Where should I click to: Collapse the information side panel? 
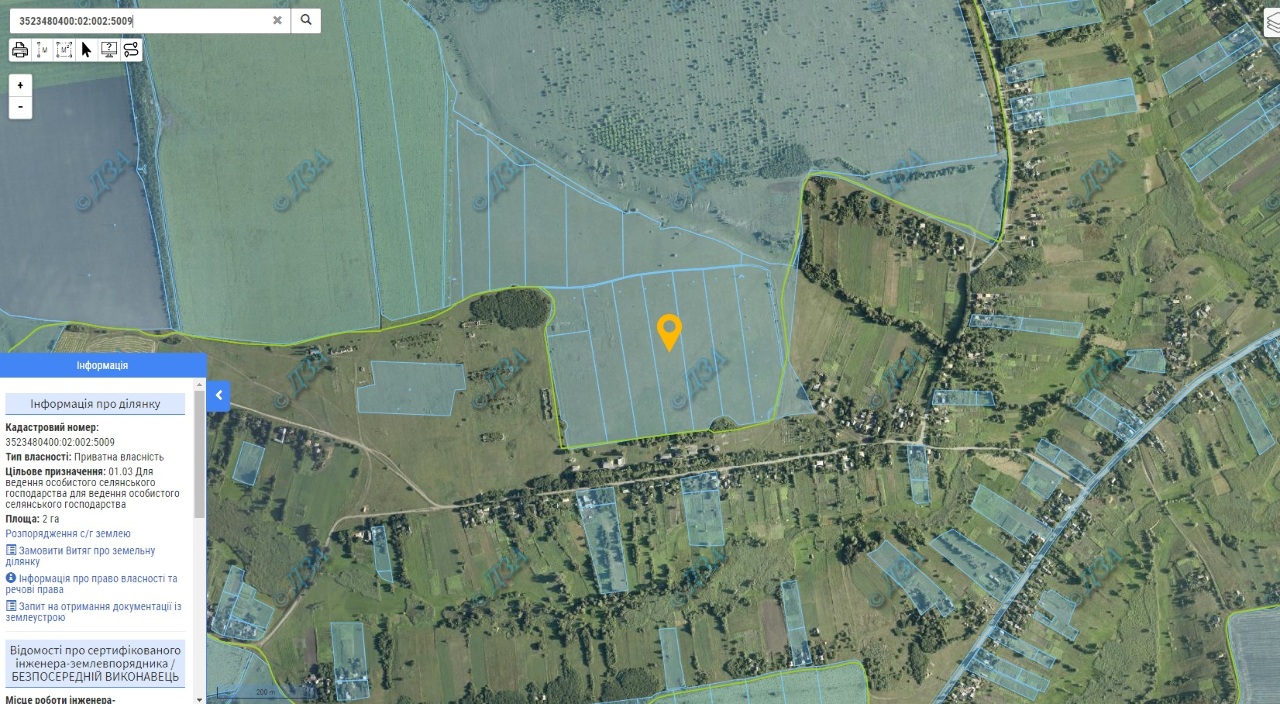[x=219, y=396]
